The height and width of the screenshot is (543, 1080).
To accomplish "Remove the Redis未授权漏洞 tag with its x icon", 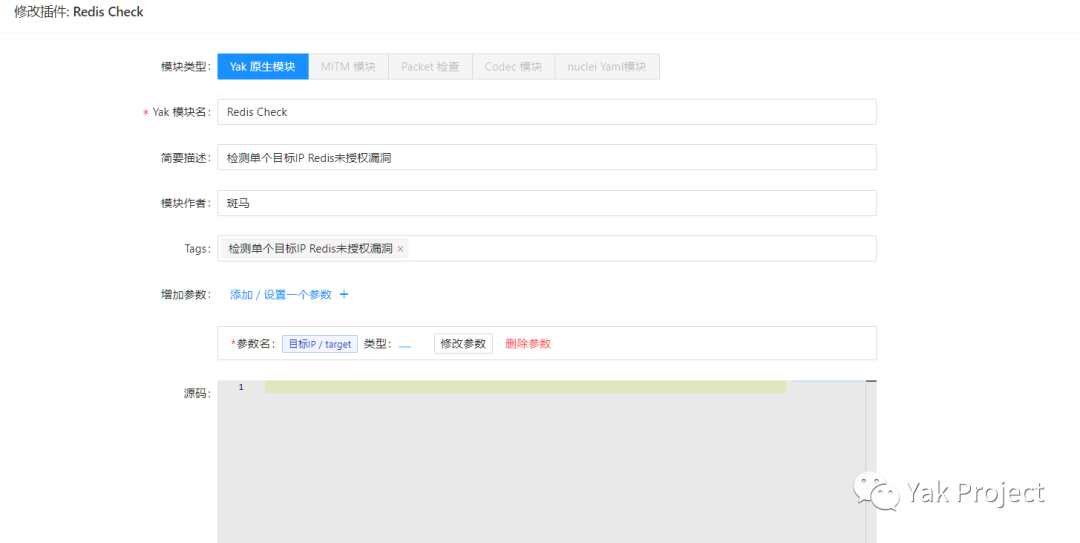I will (400, 249).
